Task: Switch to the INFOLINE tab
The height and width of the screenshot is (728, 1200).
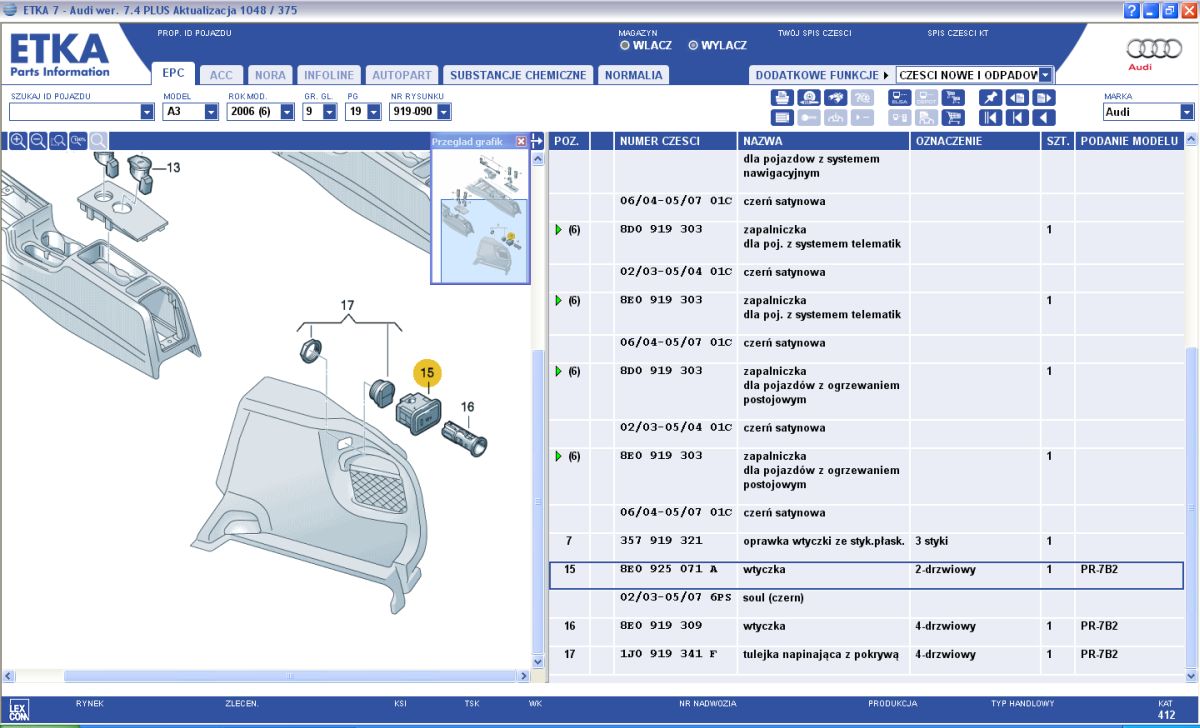Action: click(x=329, y=75)
